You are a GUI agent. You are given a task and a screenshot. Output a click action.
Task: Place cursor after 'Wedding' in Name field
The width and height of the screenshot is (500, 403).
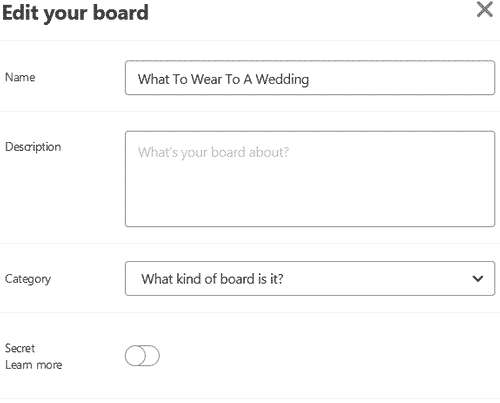311,79
